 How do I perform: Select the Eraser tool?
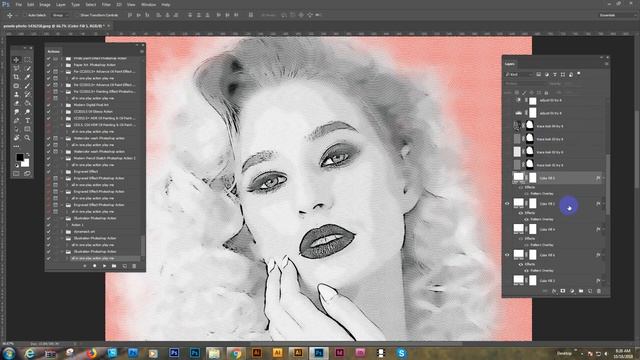point(16,103)
